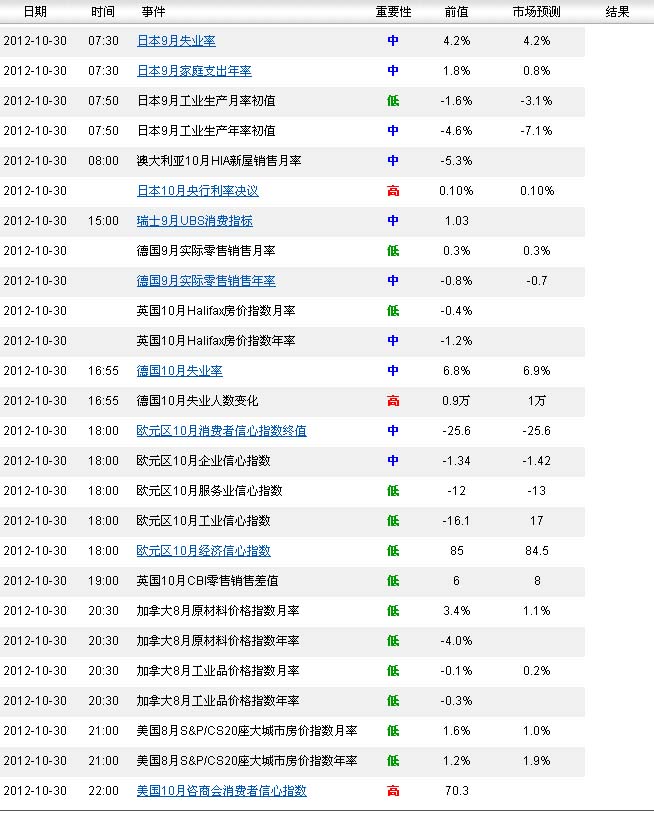Screen dimensions: 654x814
Task: Select the 加拿大8月原材料价格指数年率 event text
Action: [218, 641]
